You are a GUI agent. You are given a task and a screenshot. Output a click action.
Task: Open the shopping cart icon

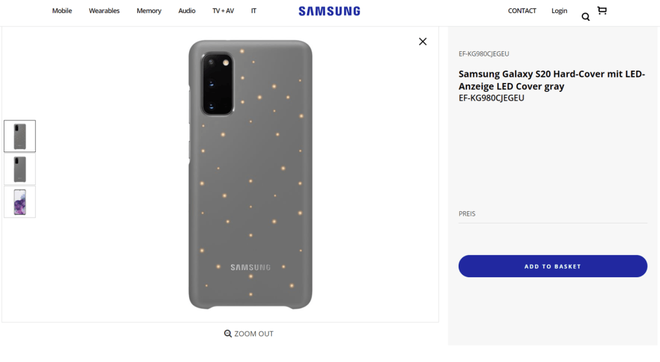pyautogui.click(x=602, y=11)
